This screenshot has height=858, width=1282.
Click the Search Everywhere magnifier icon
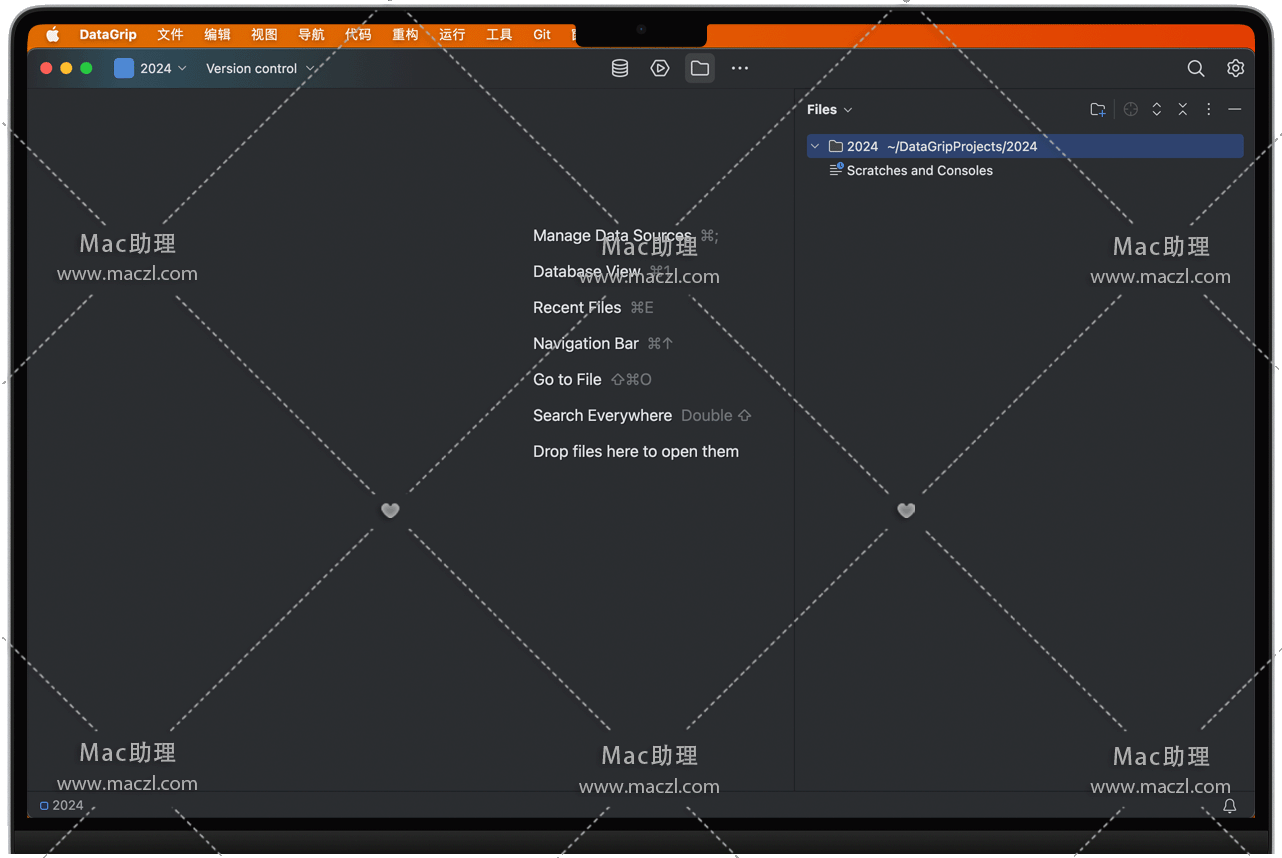[1195, 68]
